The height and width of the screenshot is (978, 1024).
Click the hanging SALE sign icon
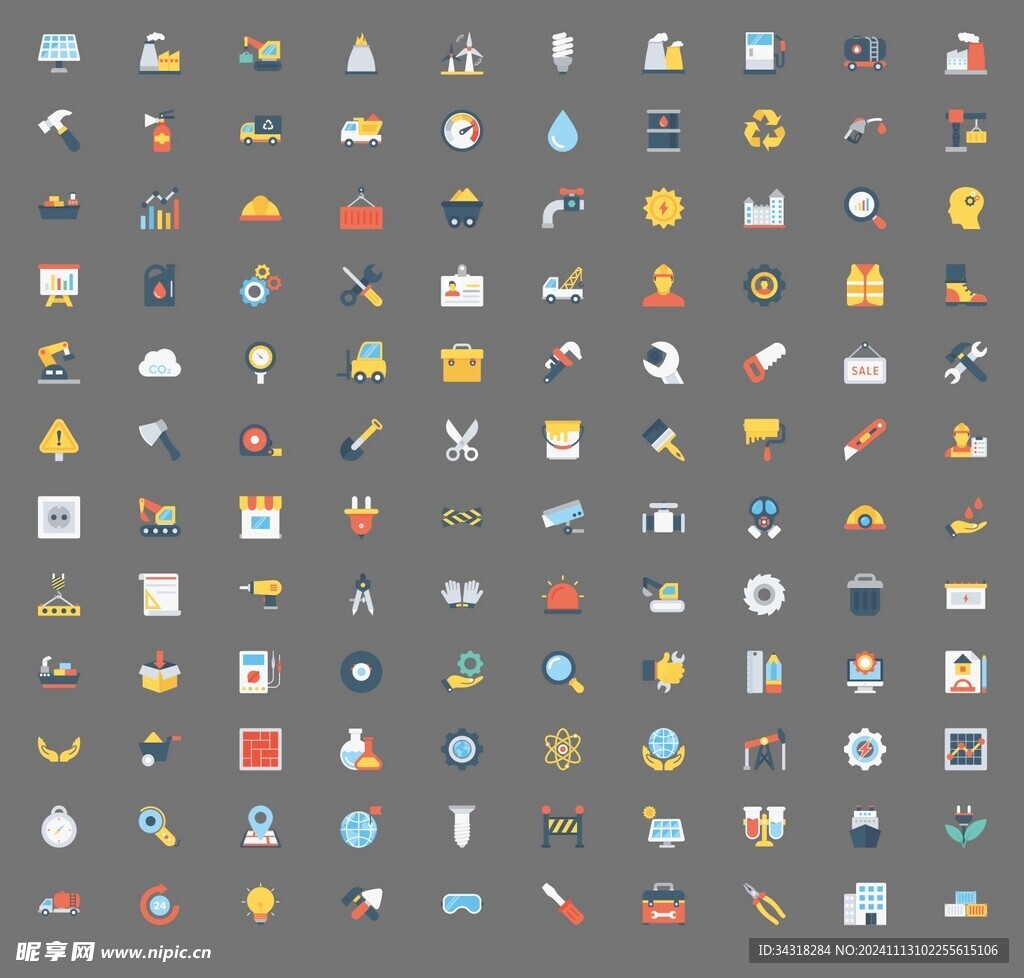tap(864, 364)
